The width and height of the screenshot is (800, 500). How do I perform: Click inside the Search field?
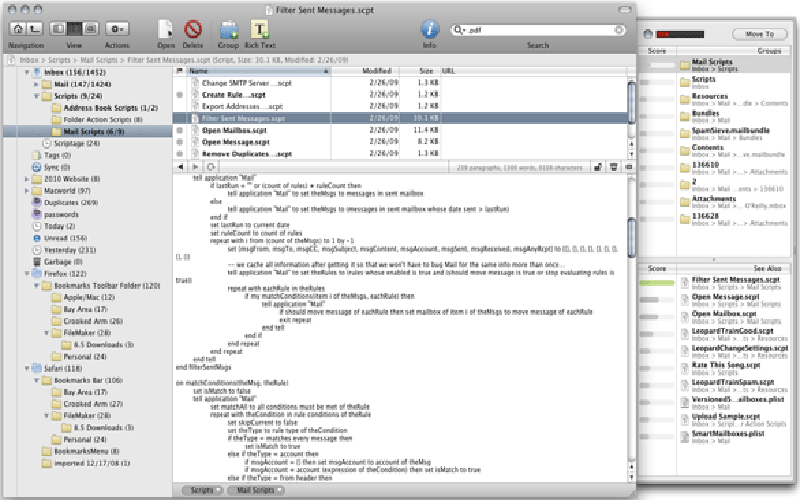[x=538, y=30]
